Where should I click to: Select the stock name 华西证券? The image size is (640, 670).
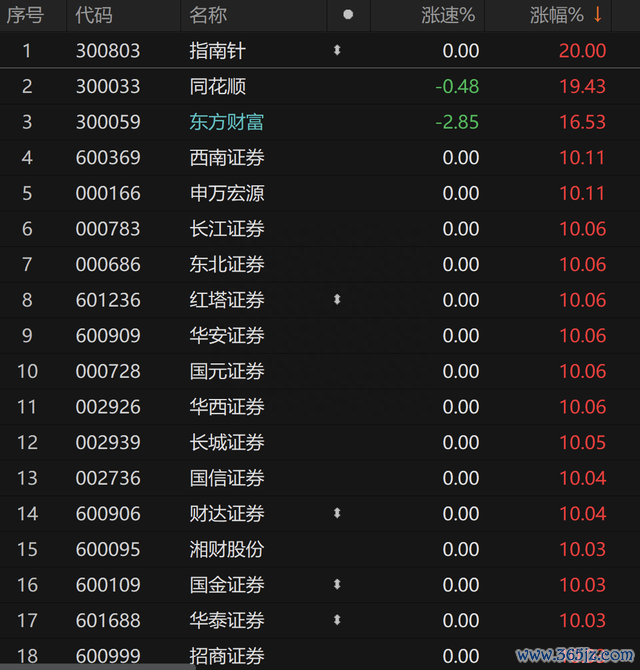click(227, 407)
